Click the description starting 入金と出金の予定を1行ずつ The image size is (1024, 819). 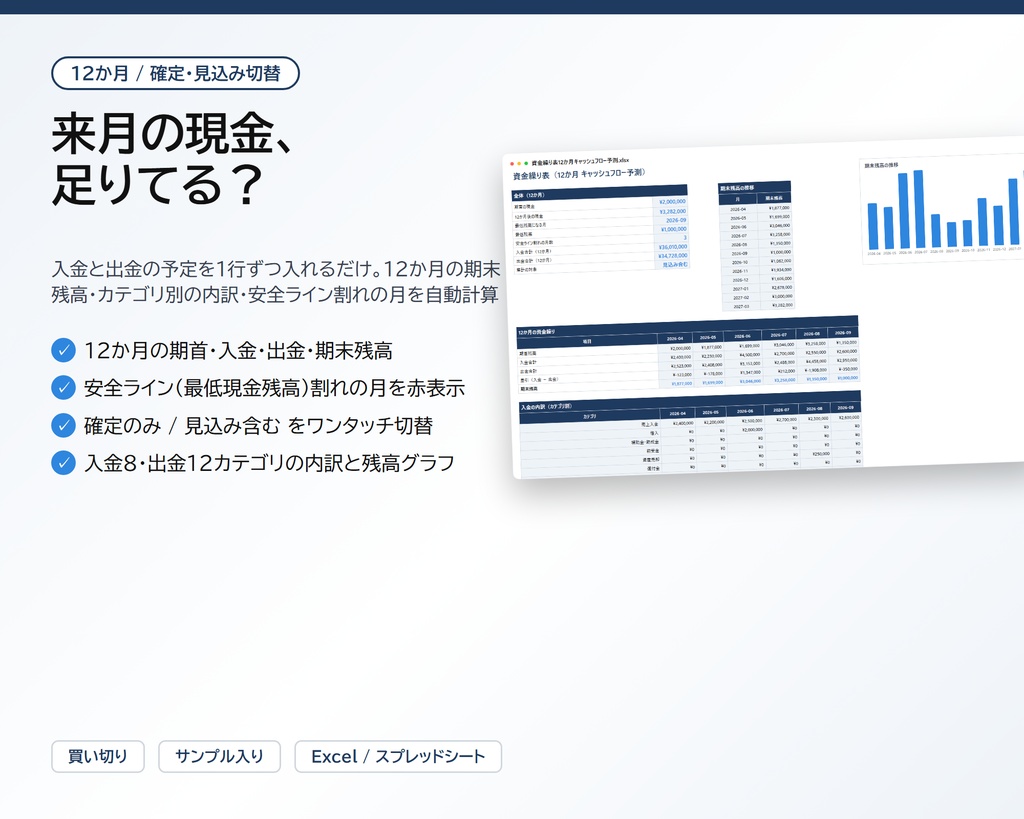point(276,281)
